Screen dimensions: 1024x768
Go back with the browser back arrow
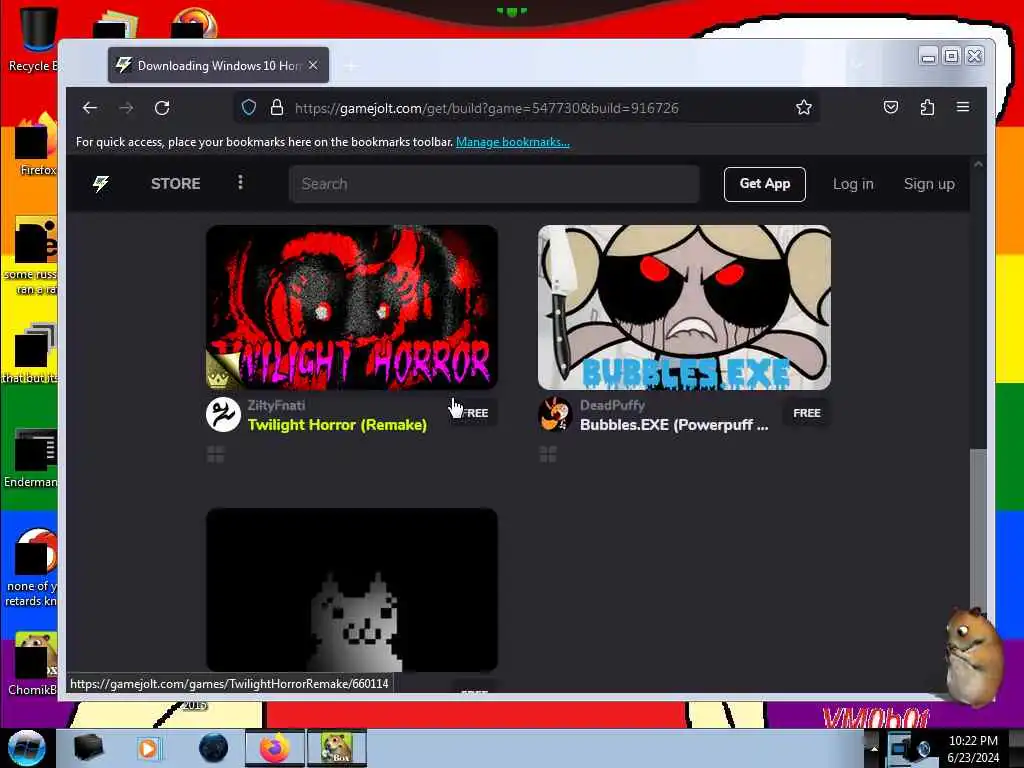coord(89,108)
